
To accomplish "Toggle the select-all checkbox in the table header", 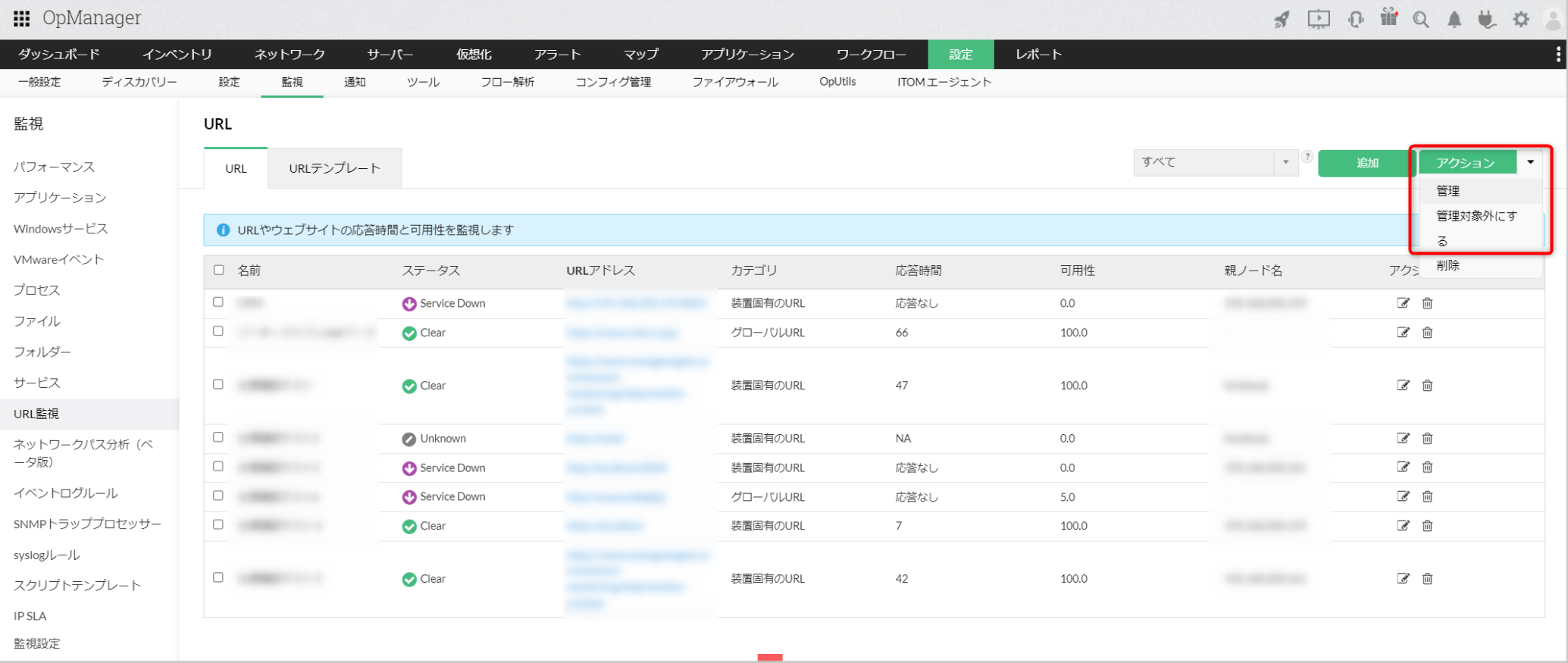I will (x=219, y=270).
